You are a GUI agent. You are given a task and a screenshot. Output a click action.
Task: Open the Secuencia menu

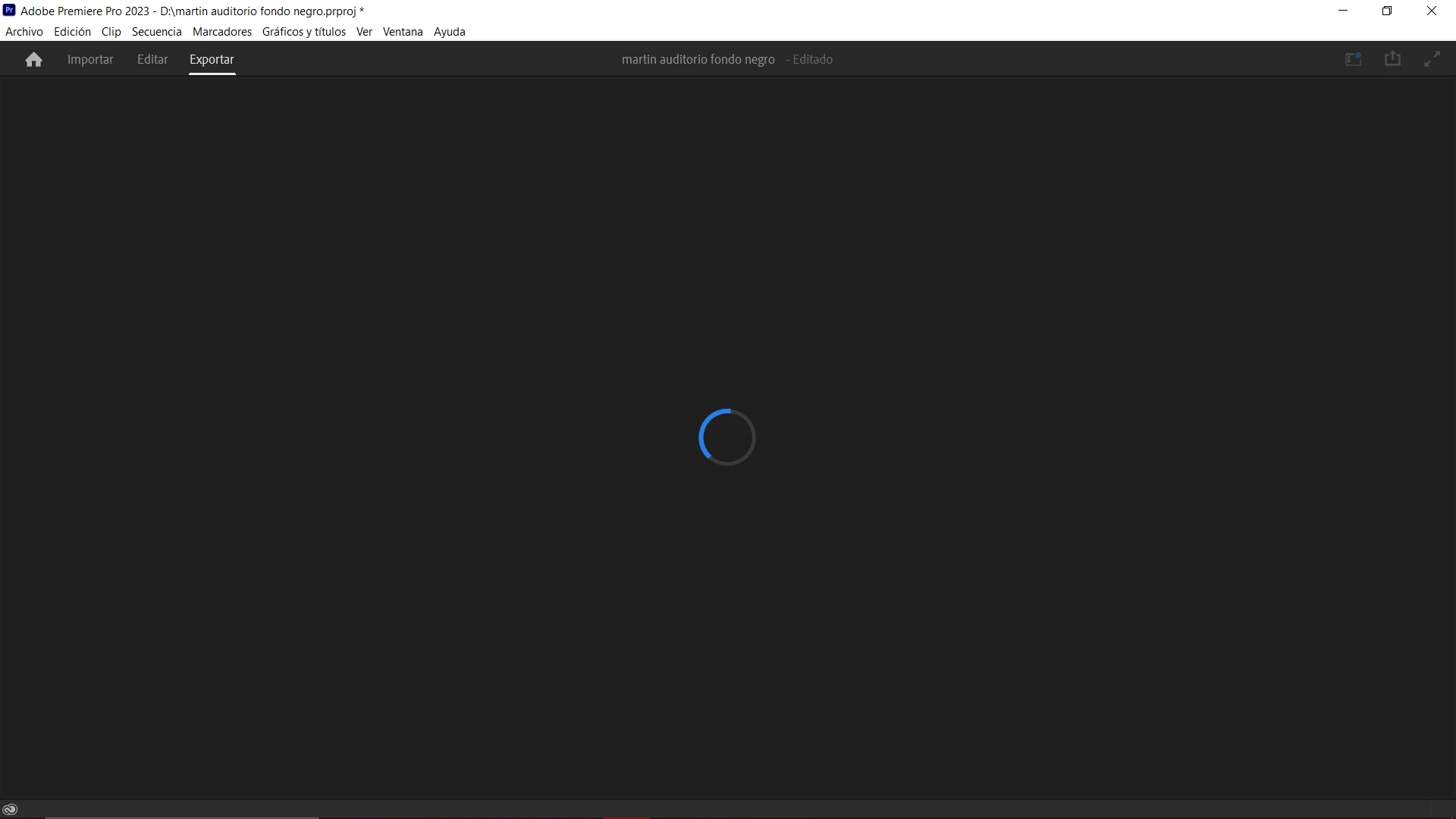(x=157, y=32)
